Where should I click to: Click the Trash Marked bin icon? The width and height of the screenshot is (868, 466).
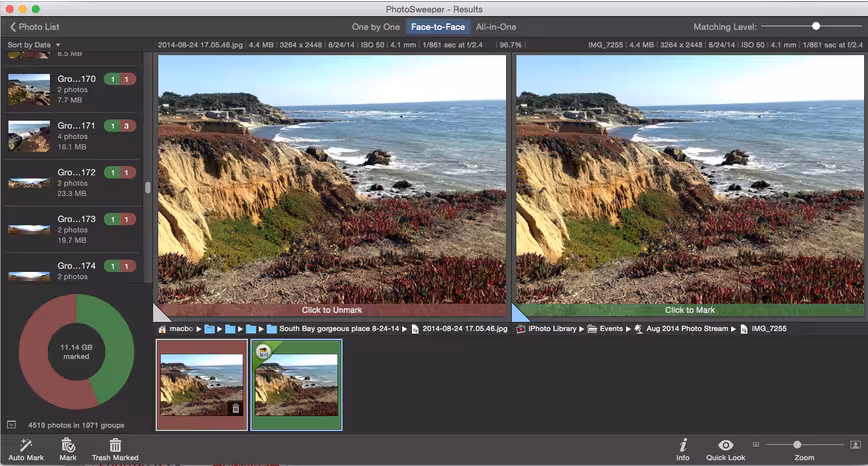[115, 445]
